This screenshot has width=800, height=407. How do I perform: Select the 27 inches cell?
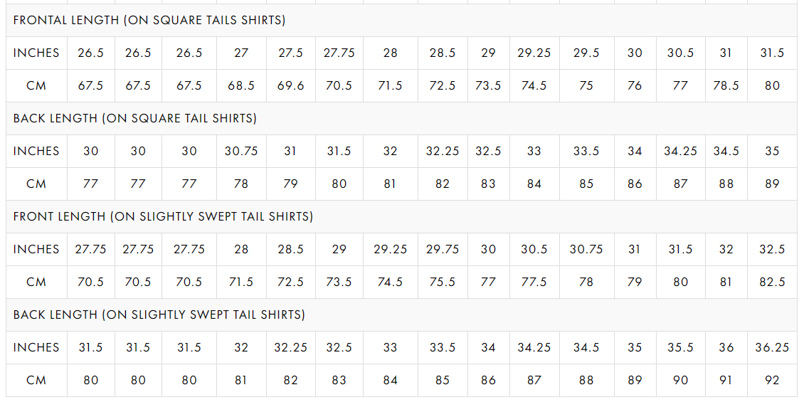[x=241, y=53]
